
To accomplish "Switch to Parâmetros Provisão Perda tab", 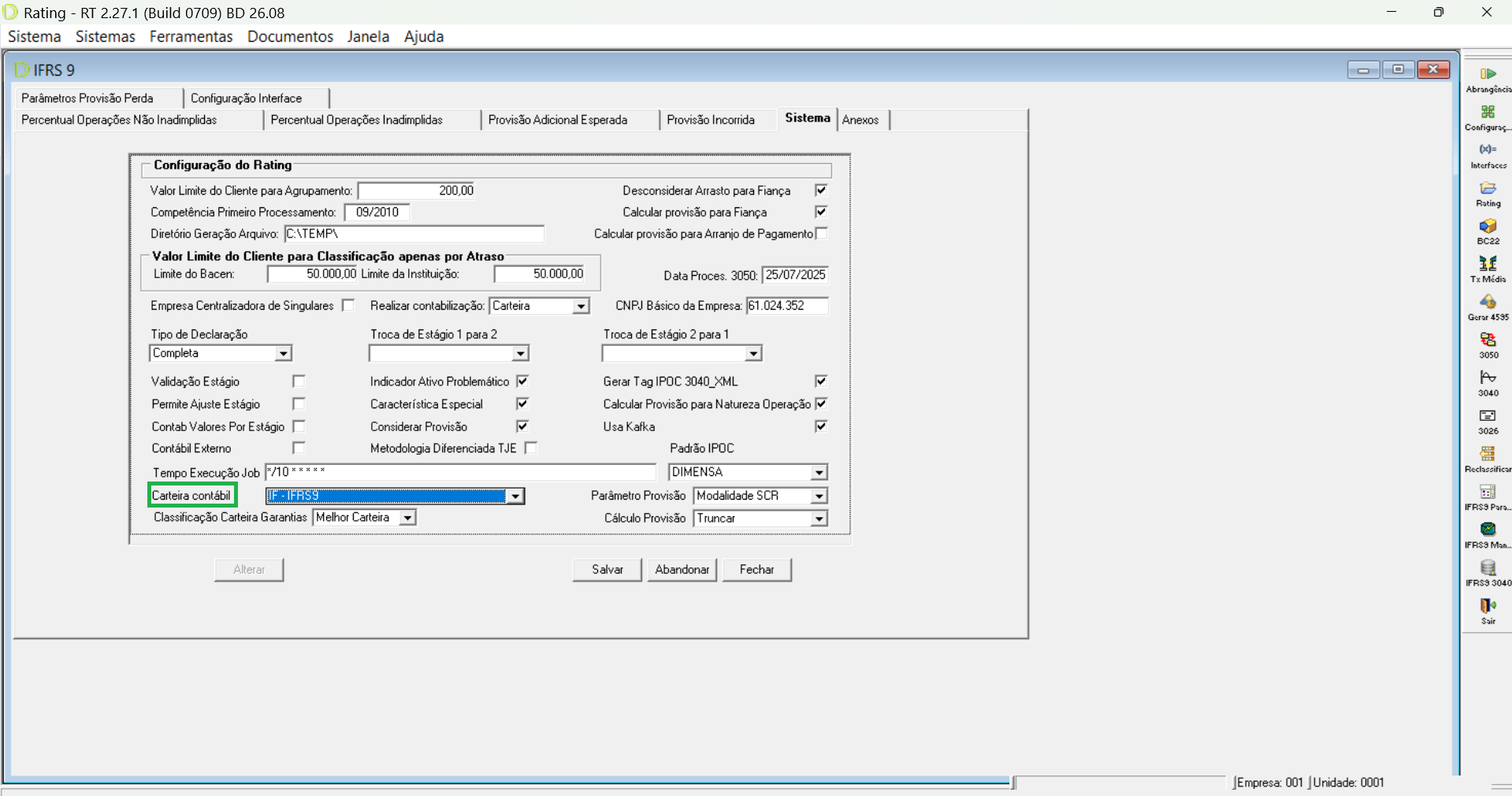I will coord(98,98).
